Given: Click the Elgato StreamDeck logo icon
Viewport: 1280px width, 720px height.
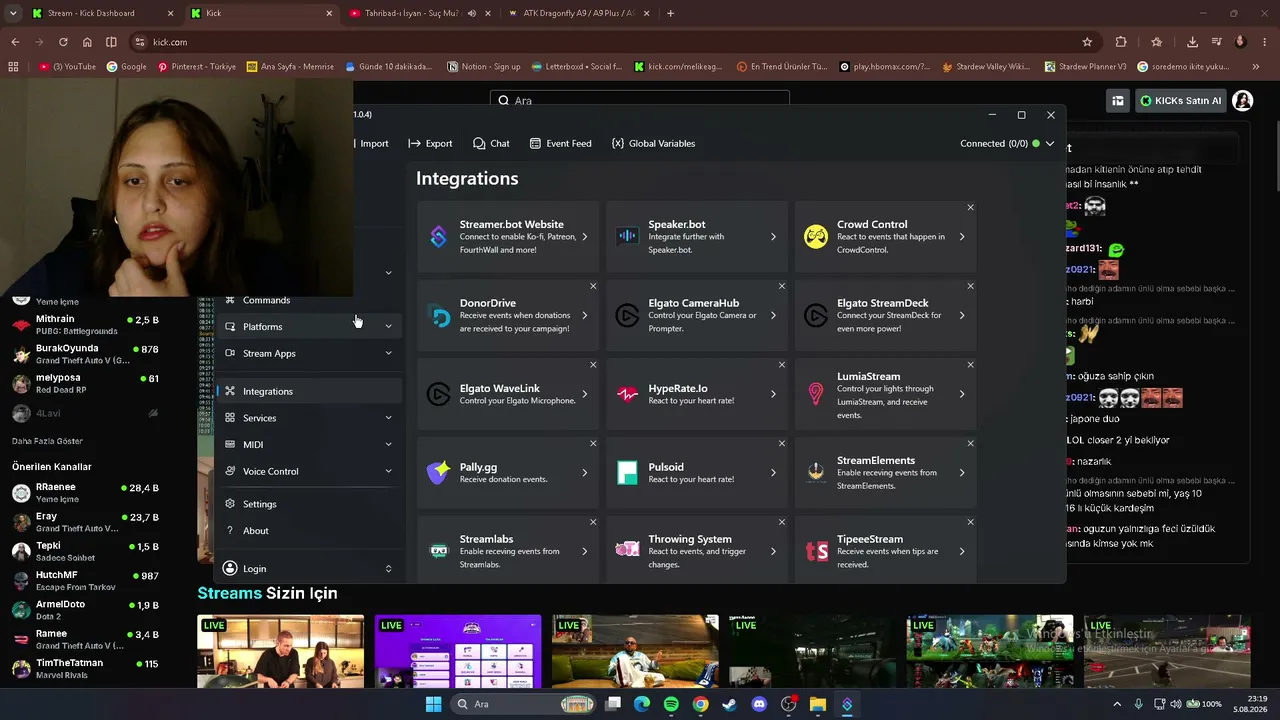Looking at the screenshot, I should pyautogui.click(x=816, y=316).
